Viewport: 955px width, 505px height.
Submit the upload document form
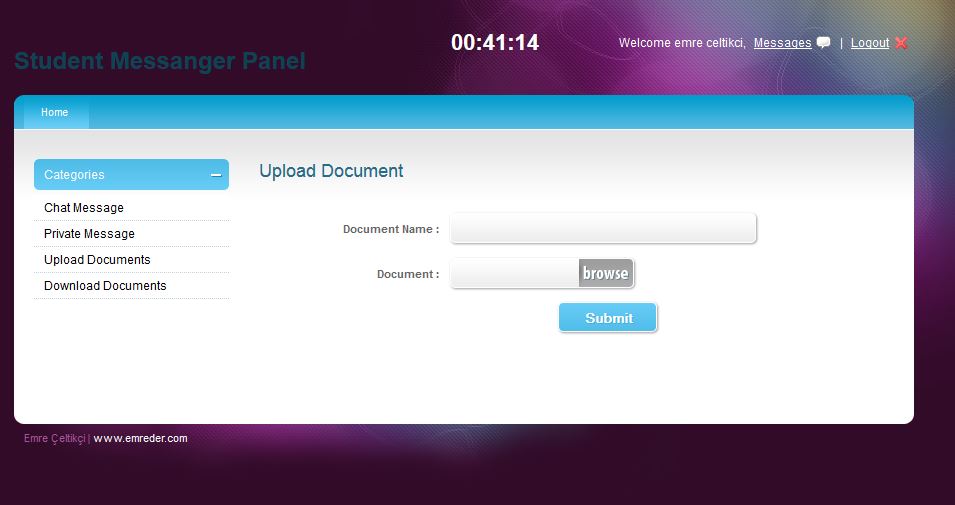[x=608, y=318]
